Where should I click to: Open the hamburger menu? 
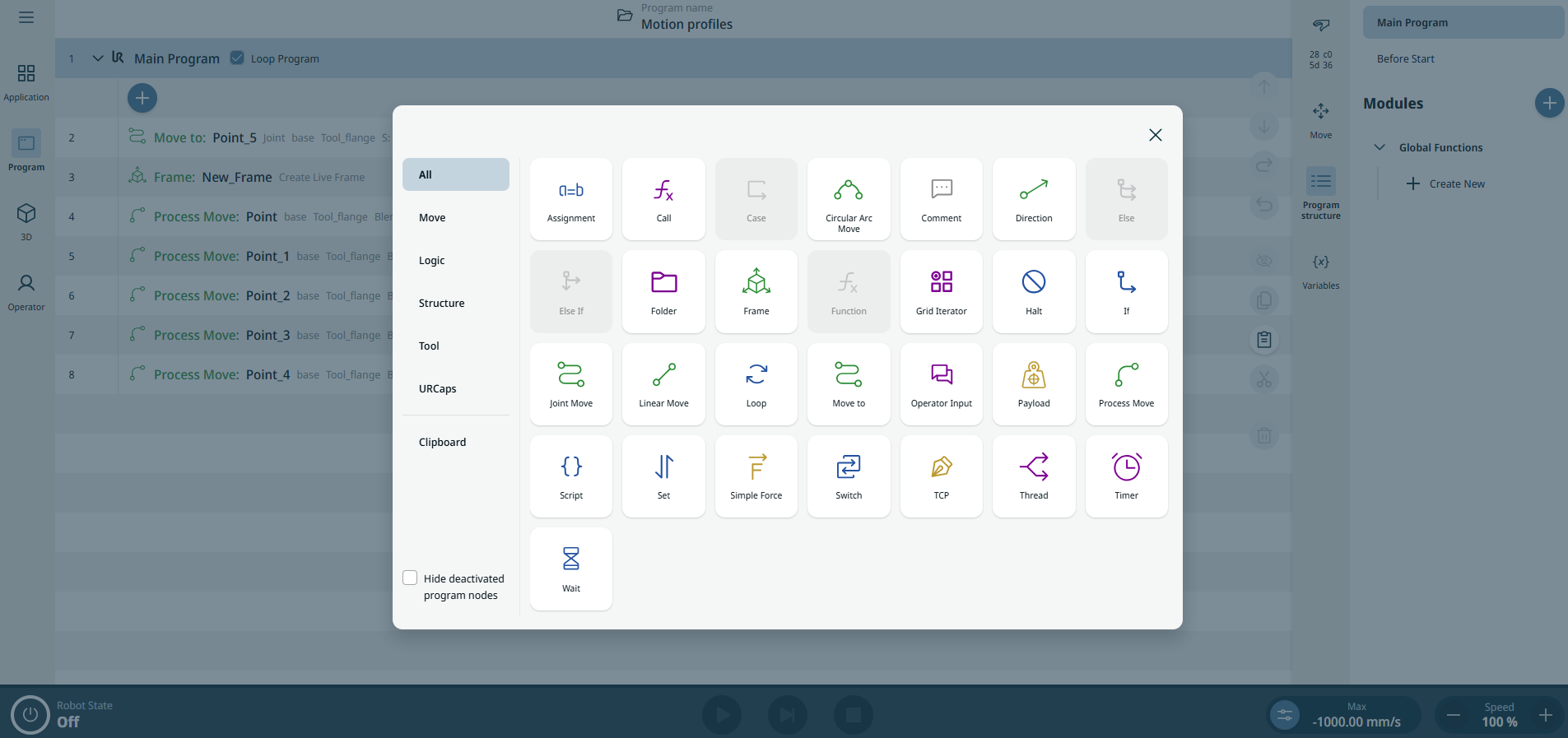coord(26,17)
